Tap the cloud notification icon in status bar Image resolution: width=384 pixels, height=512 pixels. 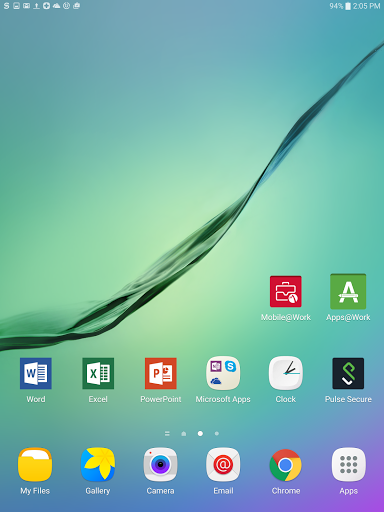coord(56,6)
